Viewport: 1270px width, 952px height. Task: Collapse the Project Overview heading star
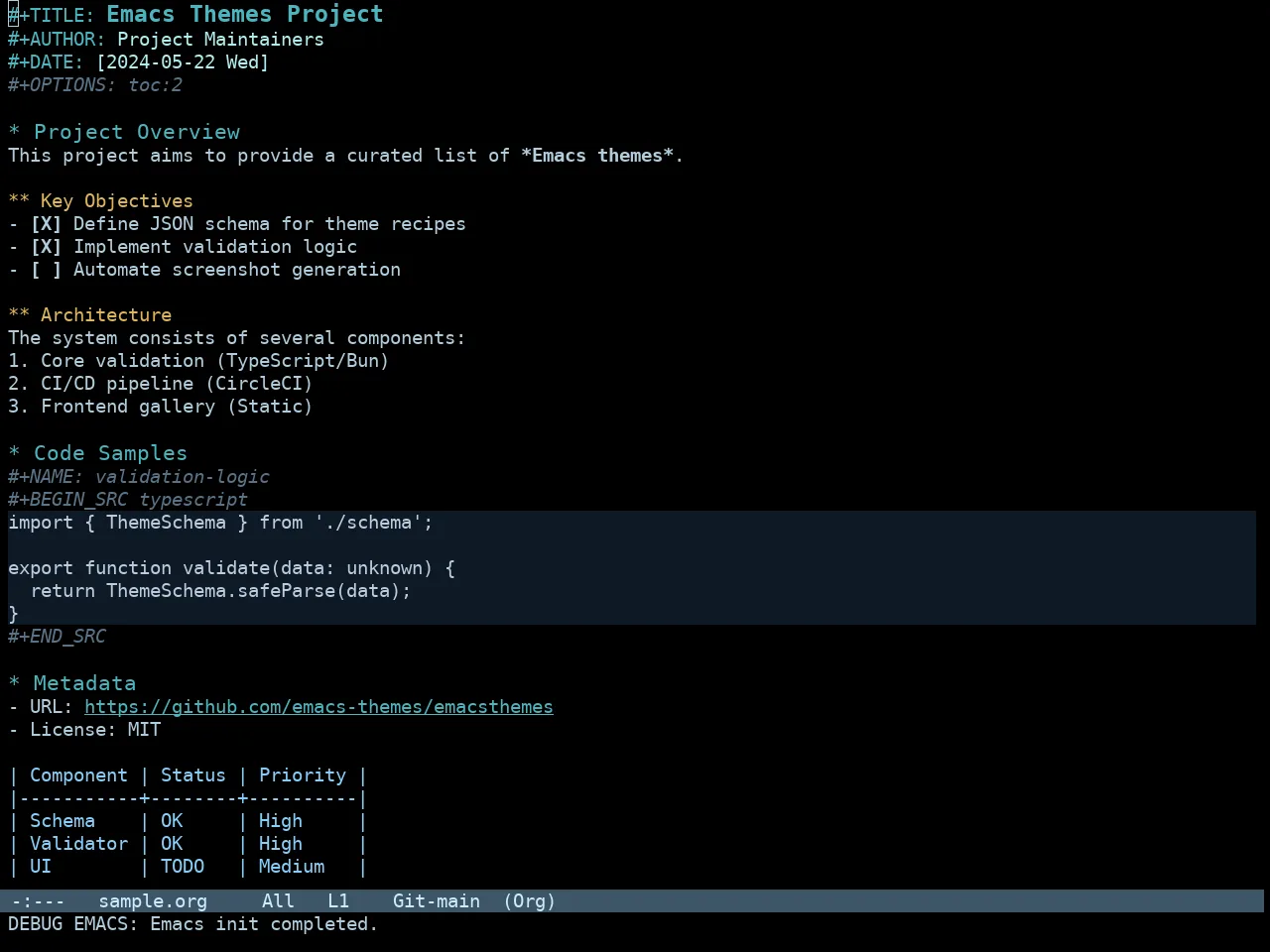pyautogui.click(x=14, y=133)
